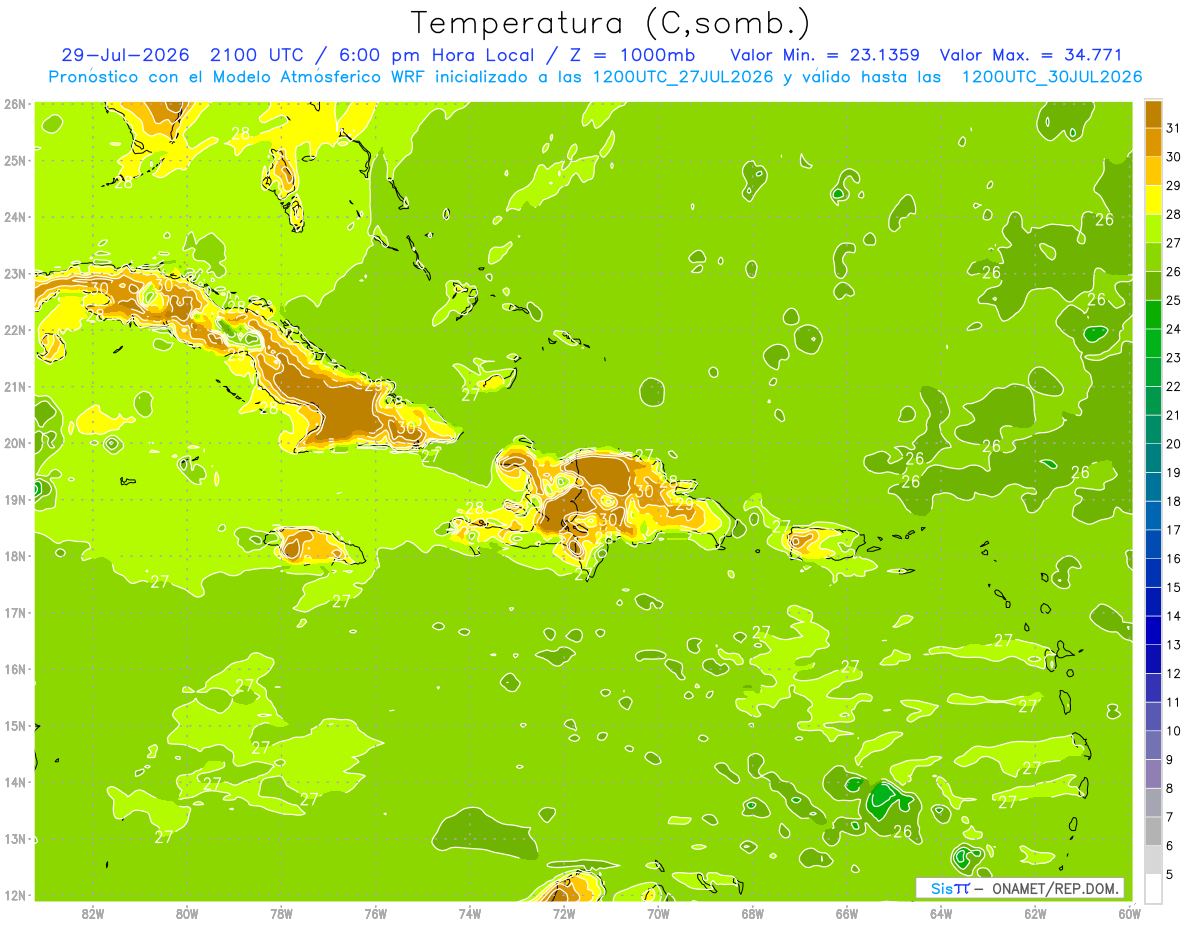Image resolution: width=1200 pixels, height=927 pixels.
Task: Select the date text "29-Jul-2026"
Action: (x=128, y=55)
